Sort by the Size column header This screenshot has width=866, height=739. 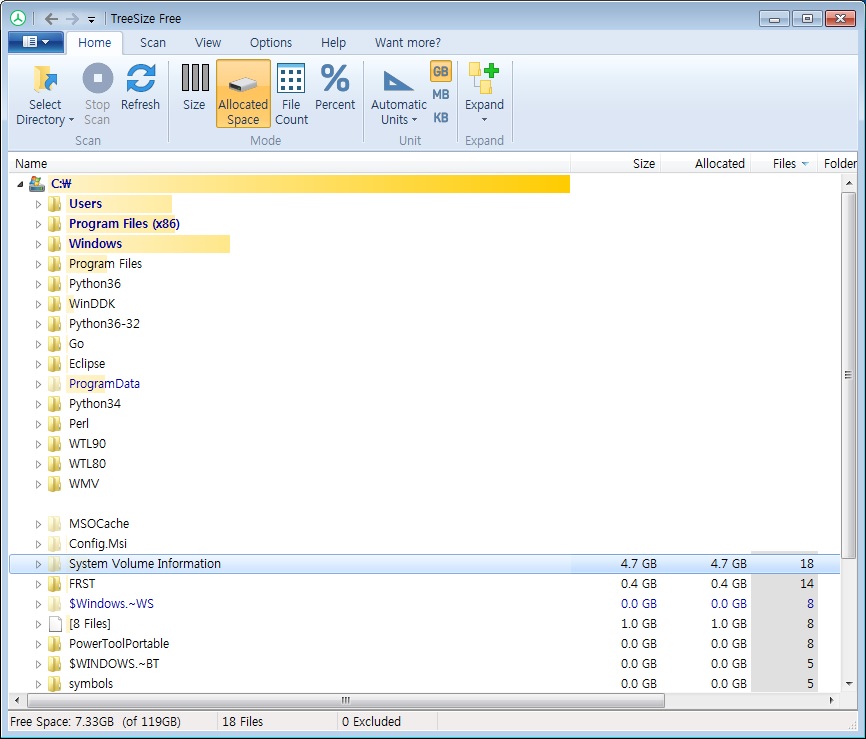pyautogui.click(x=615, y=163)
